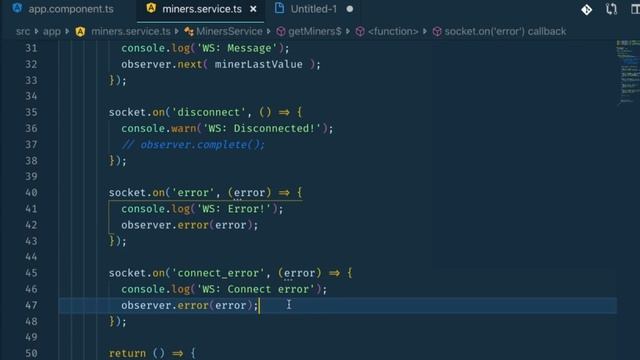The width and height of the screenshot is (640, 360).
Task: Click the class symbol icon before MinersService
Action: coord(189,31)
